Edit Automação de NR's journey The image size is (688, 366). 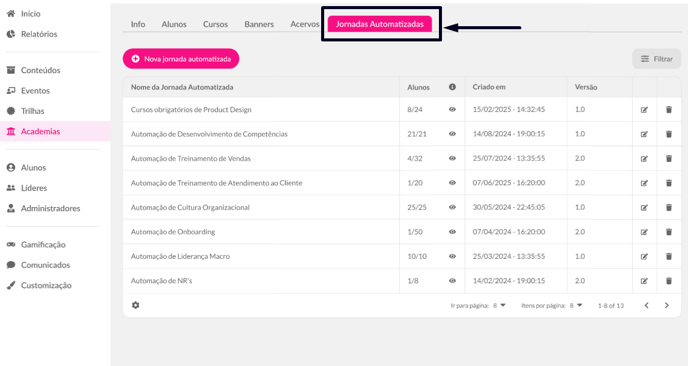[644, 281]
